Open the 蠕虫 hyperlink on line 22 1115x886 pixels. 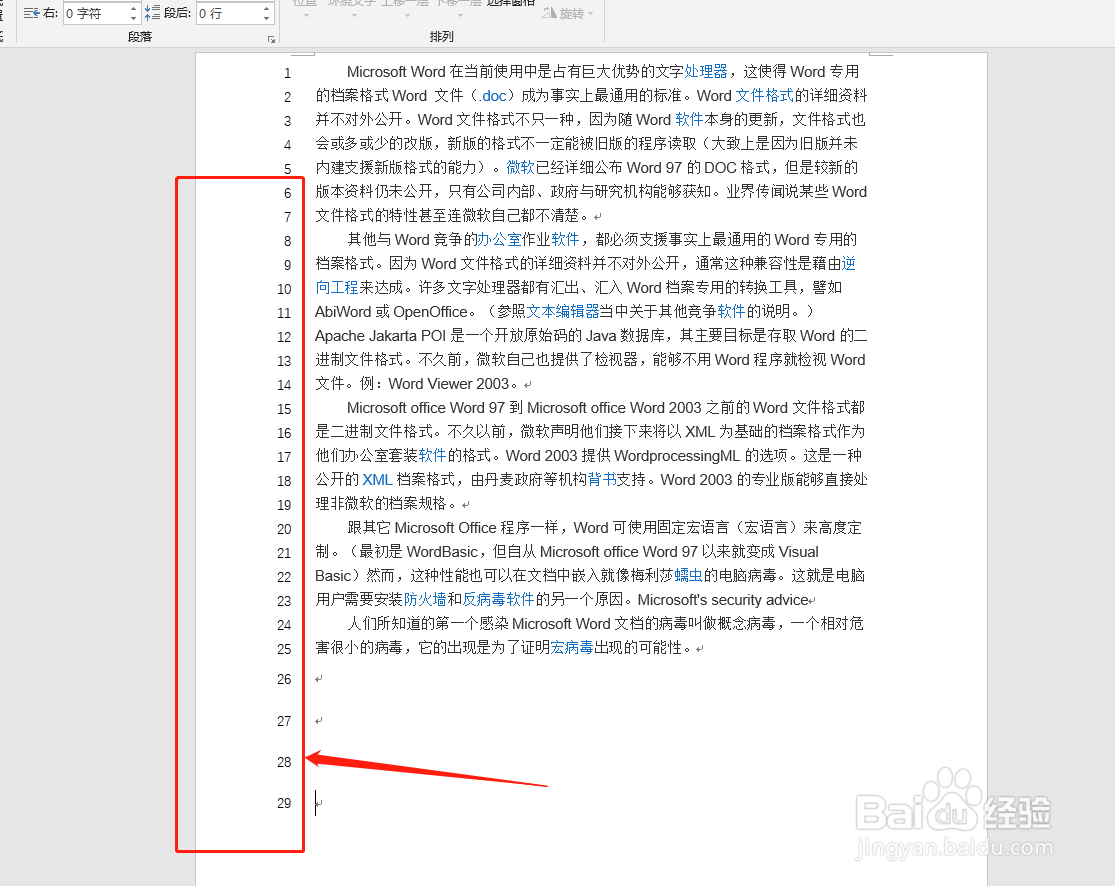(x=688, y=576)
